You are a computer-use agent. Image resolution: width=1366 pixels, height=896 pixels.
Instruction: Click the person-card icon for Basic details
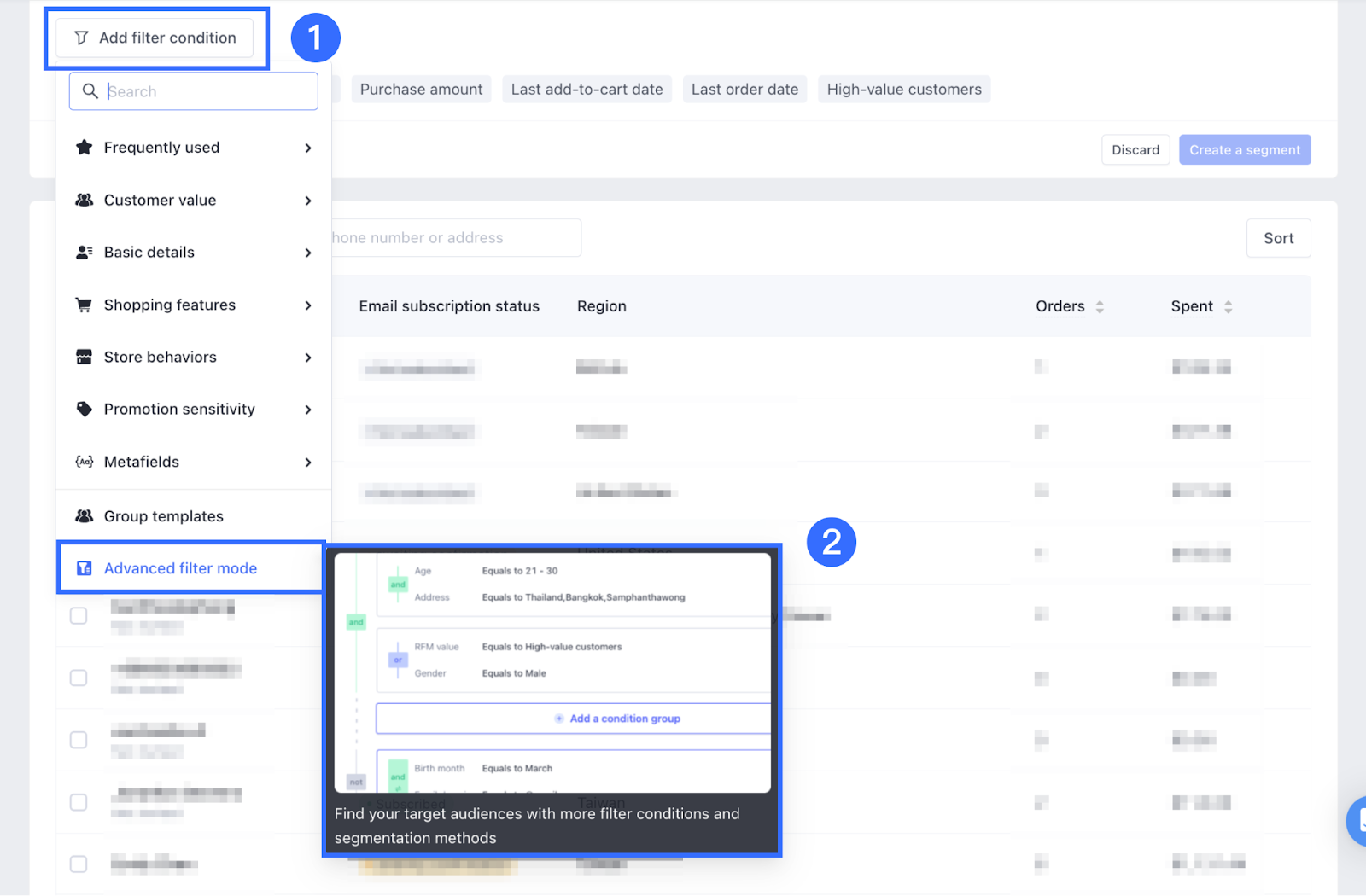coord(84,253)
